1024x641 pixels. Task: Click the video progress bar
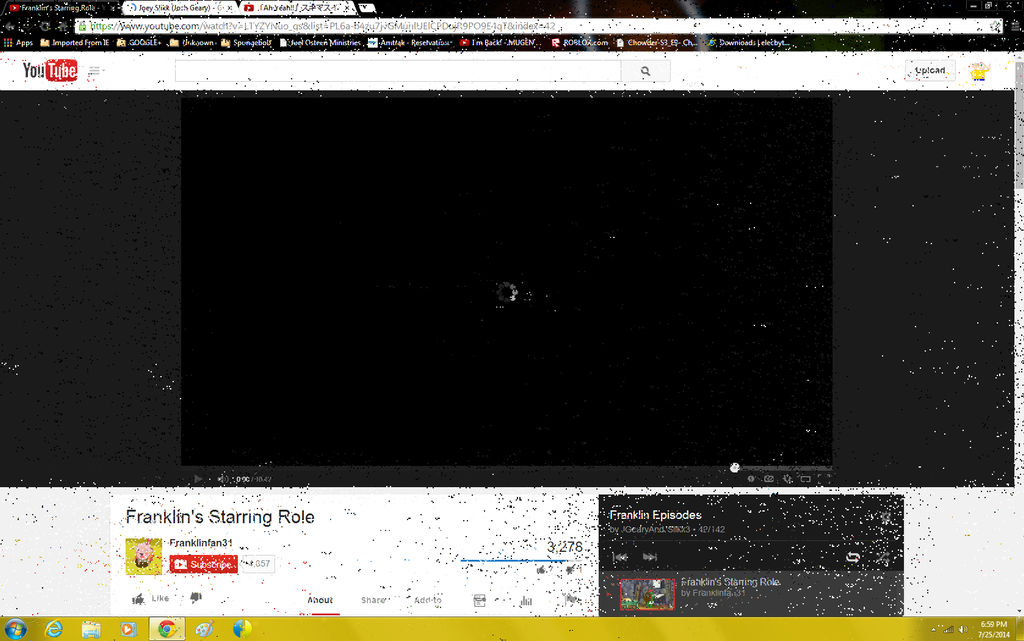[x=506, y=468]
